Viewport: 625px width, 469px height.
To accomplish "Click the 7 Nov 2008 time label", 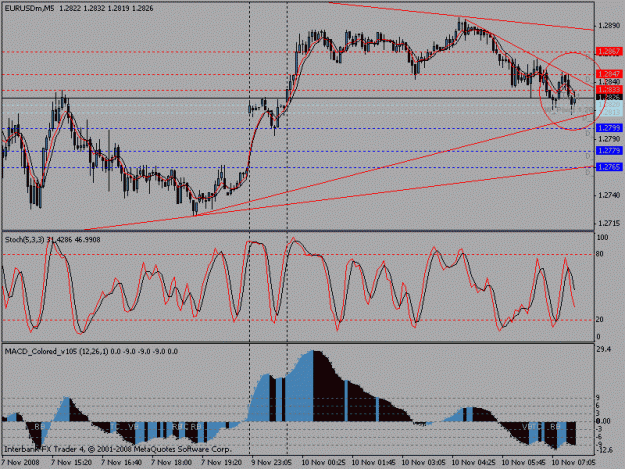I will (x=21, y=463).
